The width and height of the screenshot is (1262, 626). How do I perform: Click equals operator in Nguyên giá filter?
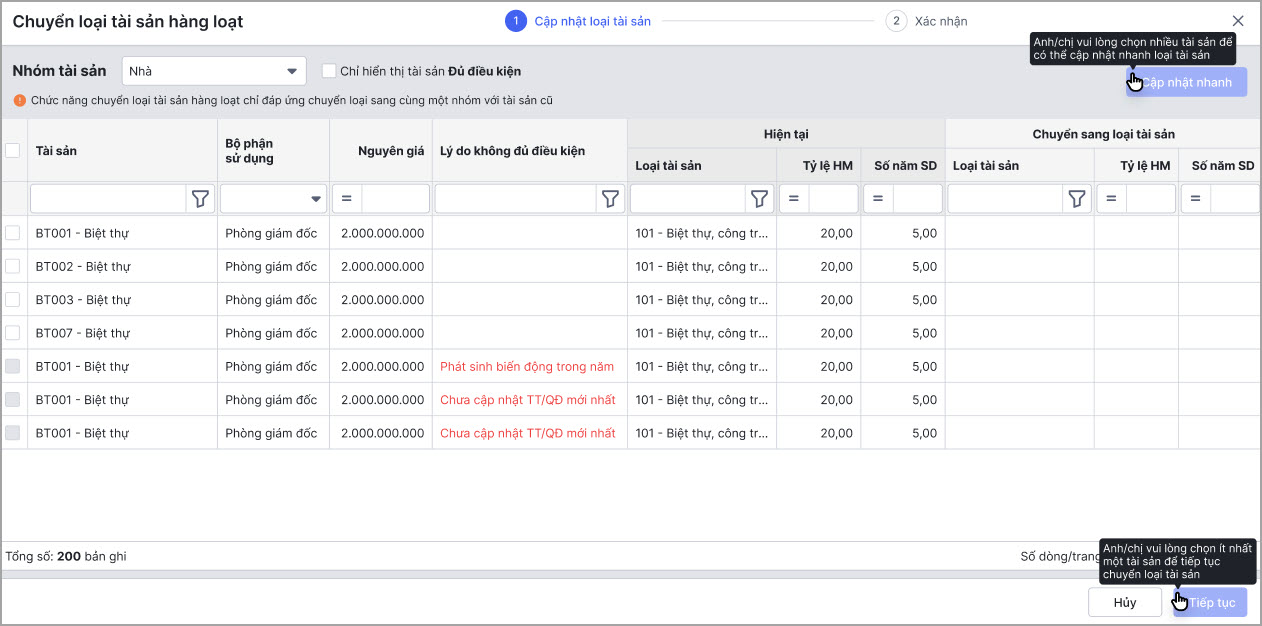[x=347, y=199]
